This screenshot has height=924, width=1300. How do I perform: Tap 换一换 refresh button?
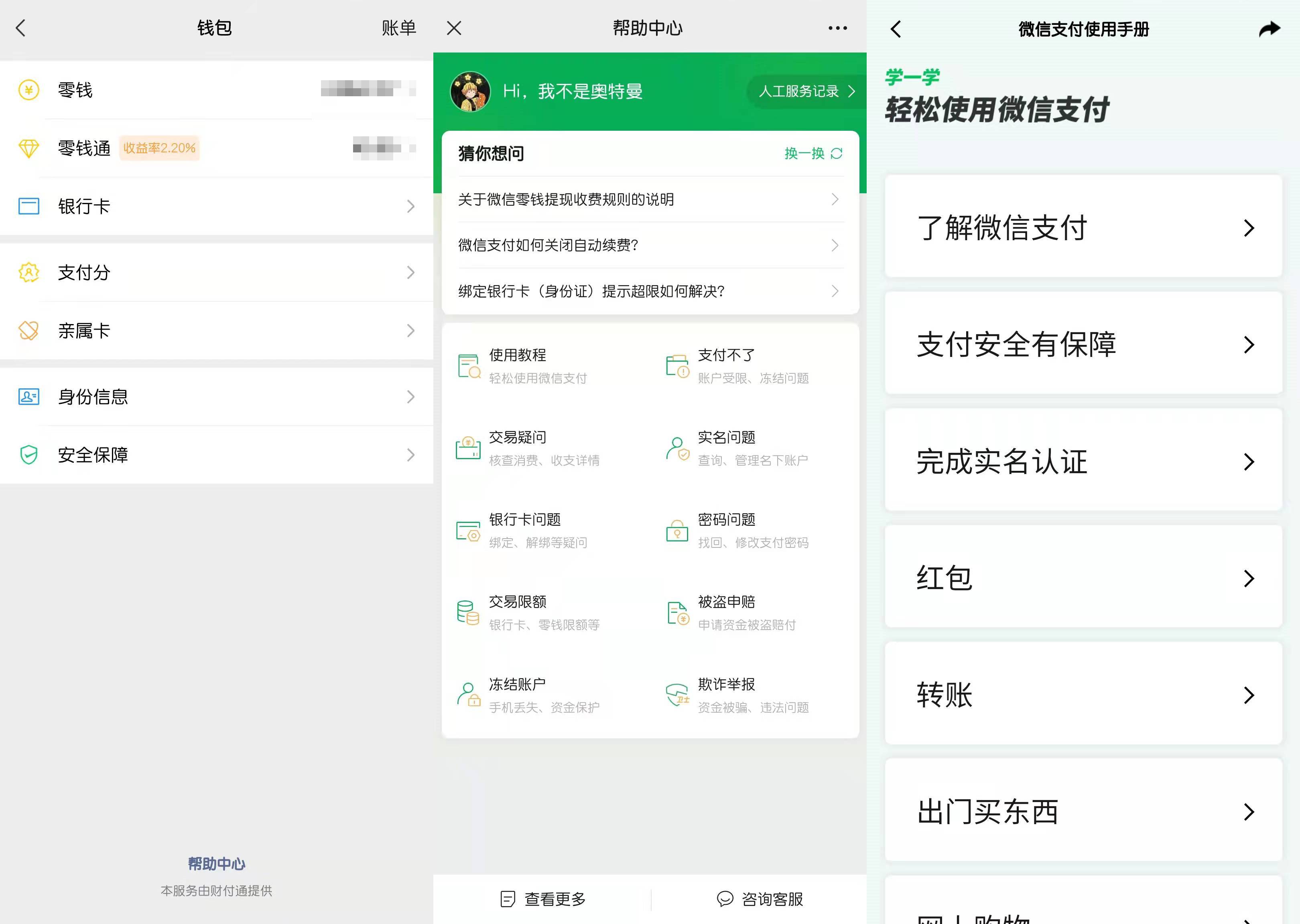tap(813, 154)
